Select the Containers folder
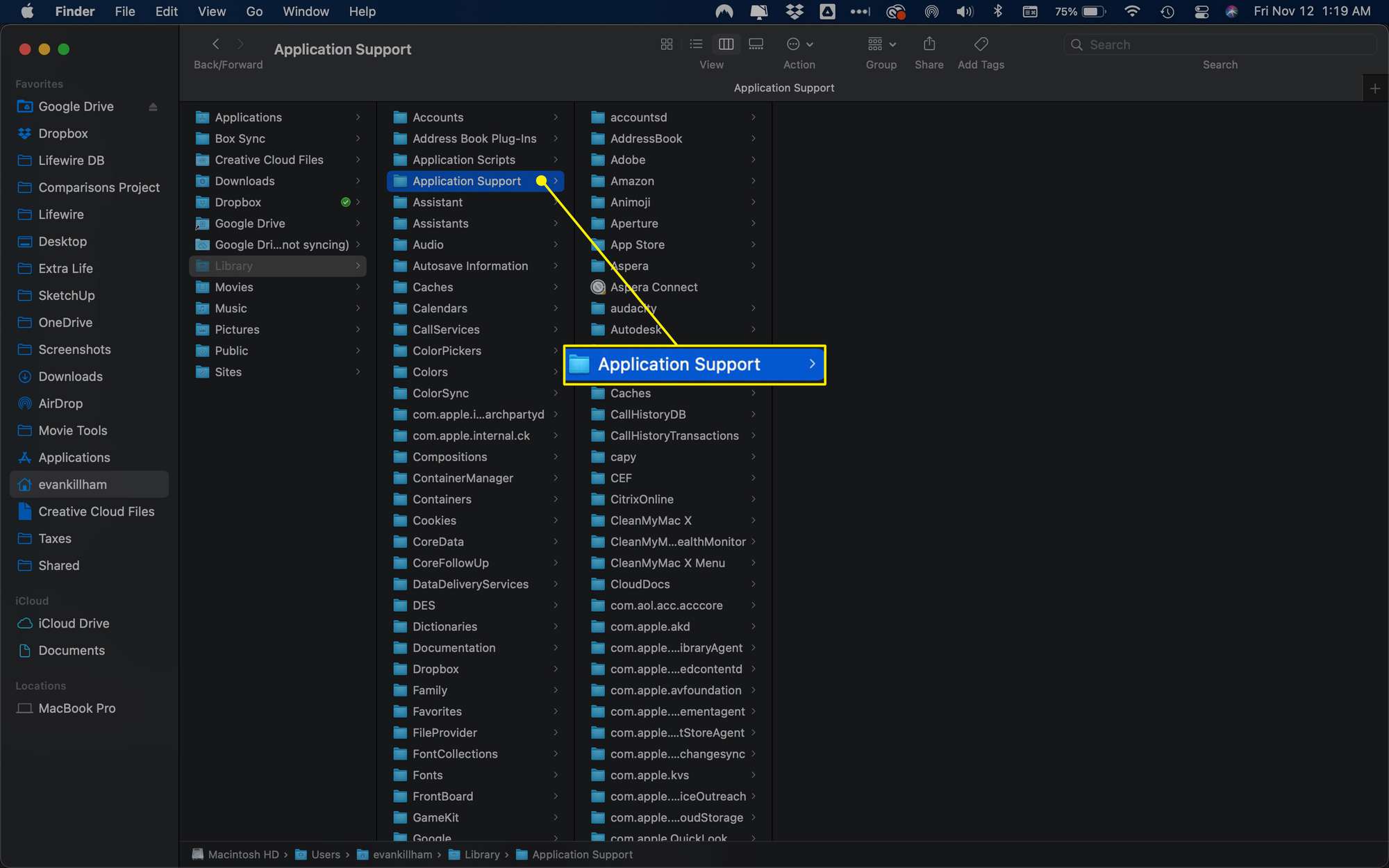The height and width of the screenshot is (868, 1389). click(476, 499)
